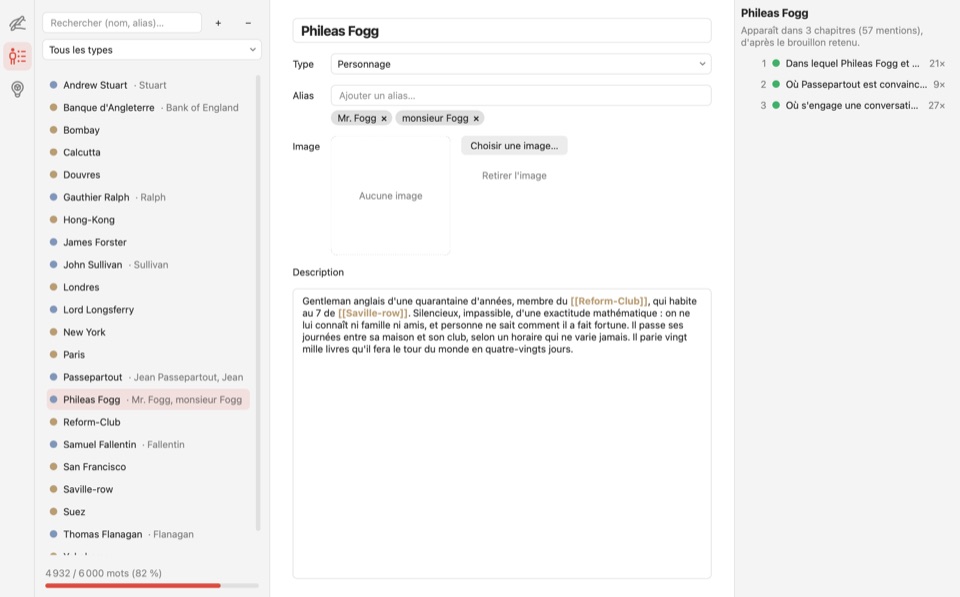Click the Aucune image placeholder
The height and width of the screenshot is (597, 960).
[x=391, y=195]
